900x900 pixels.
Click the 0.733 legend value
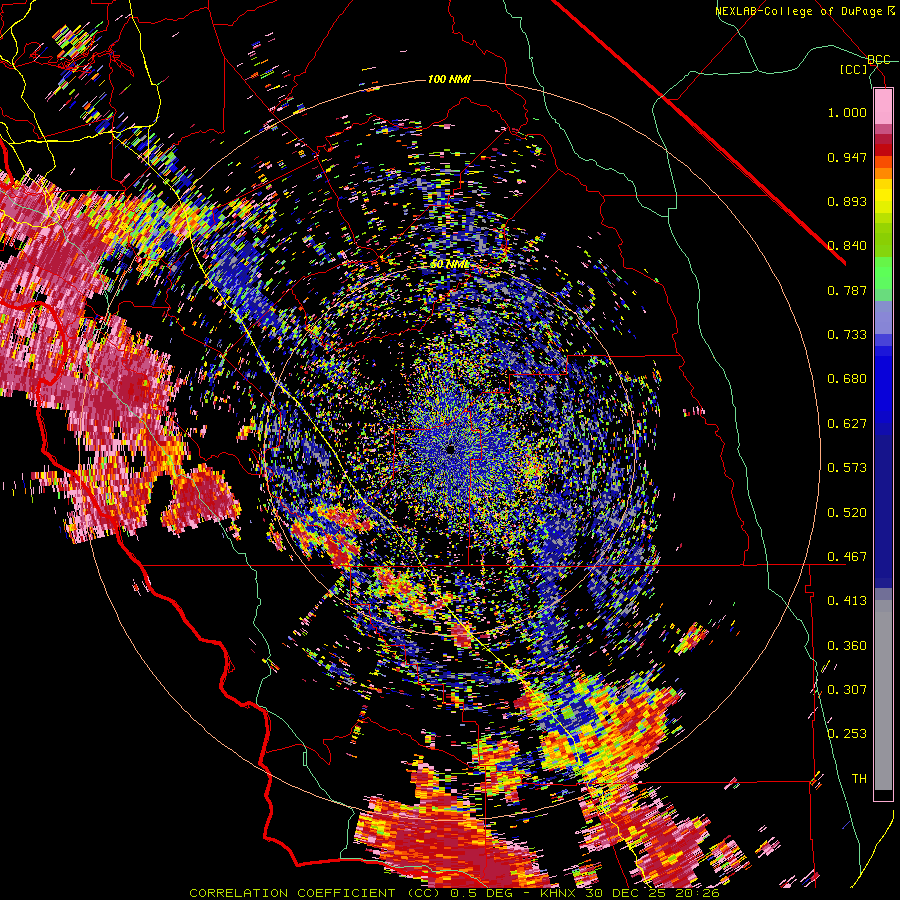(847, 335)
